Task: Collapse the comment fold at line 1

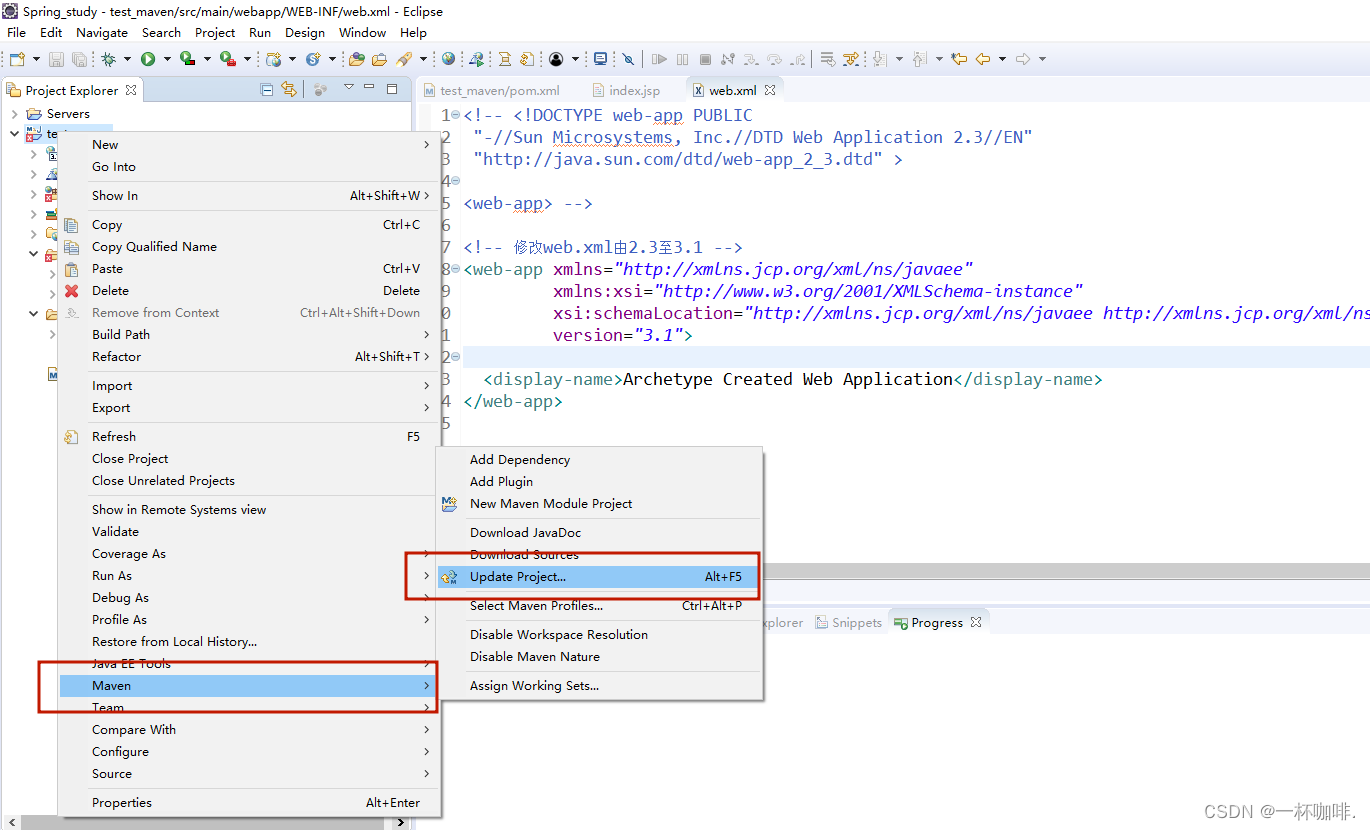Action: (455, 115)
